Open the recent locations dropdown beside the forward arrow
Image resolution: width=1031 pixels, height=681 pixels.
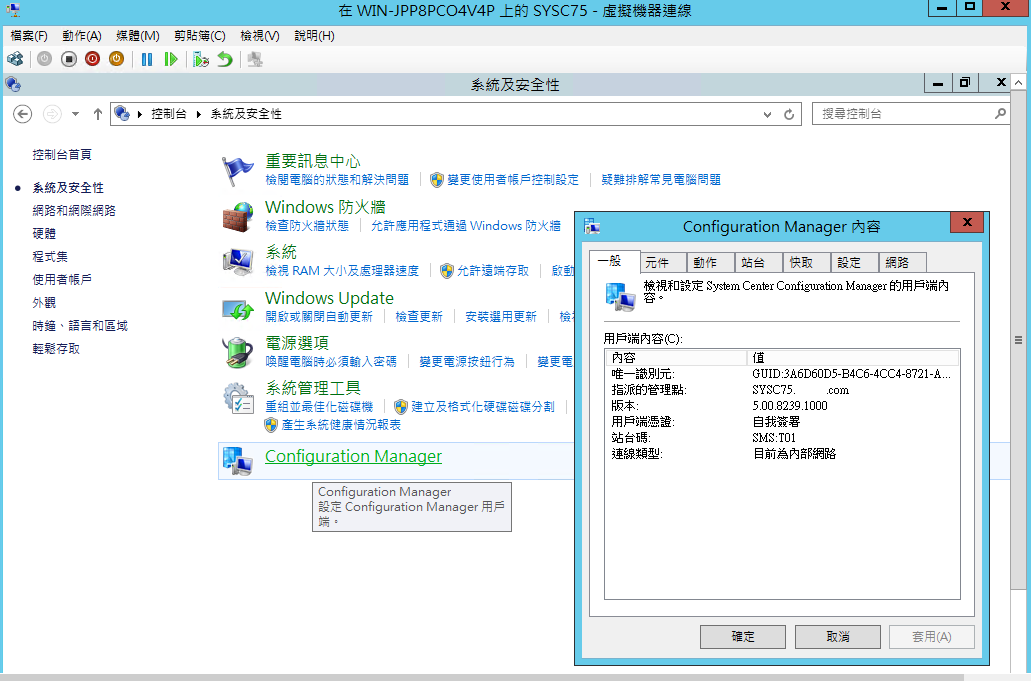tap(76, 114)
